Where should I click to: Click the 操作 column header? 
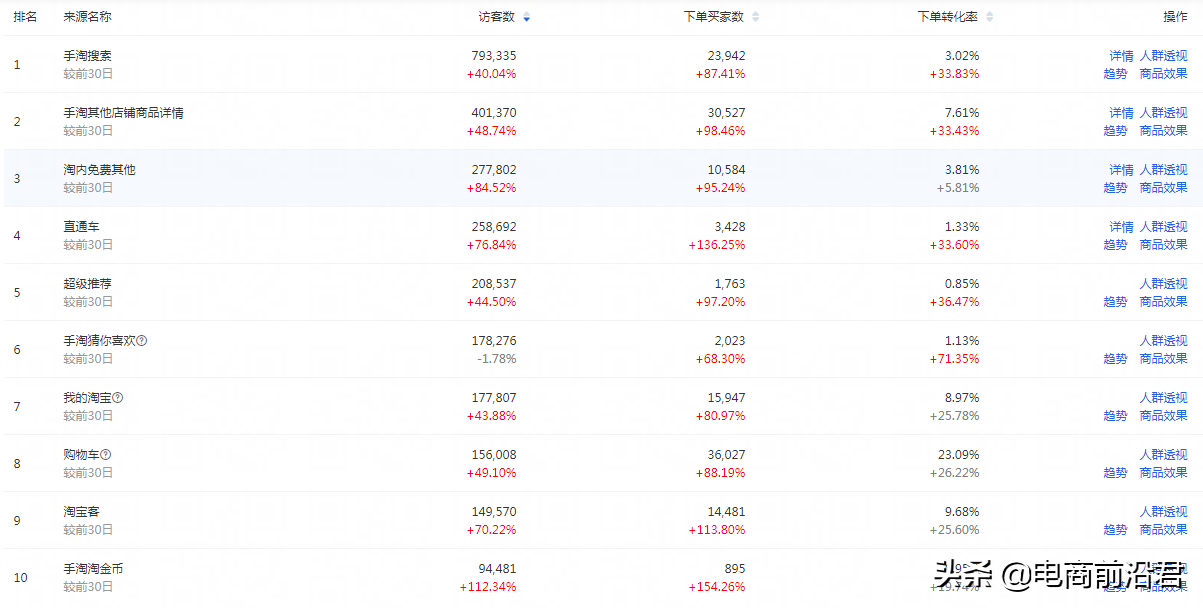pos(1175,17)
